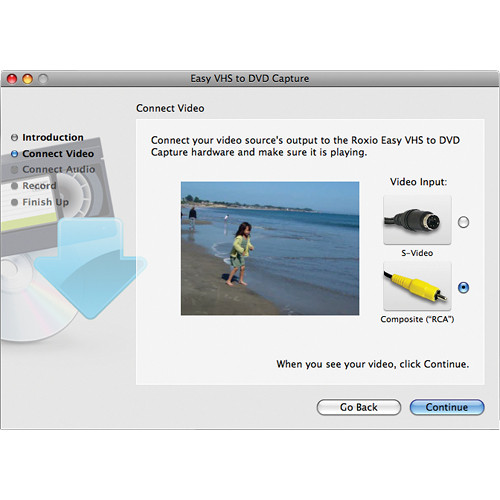Viewport: 500px width, 500px height.
Task: Click 'When you see your video' instruction
Action: [x=373, y=364]
